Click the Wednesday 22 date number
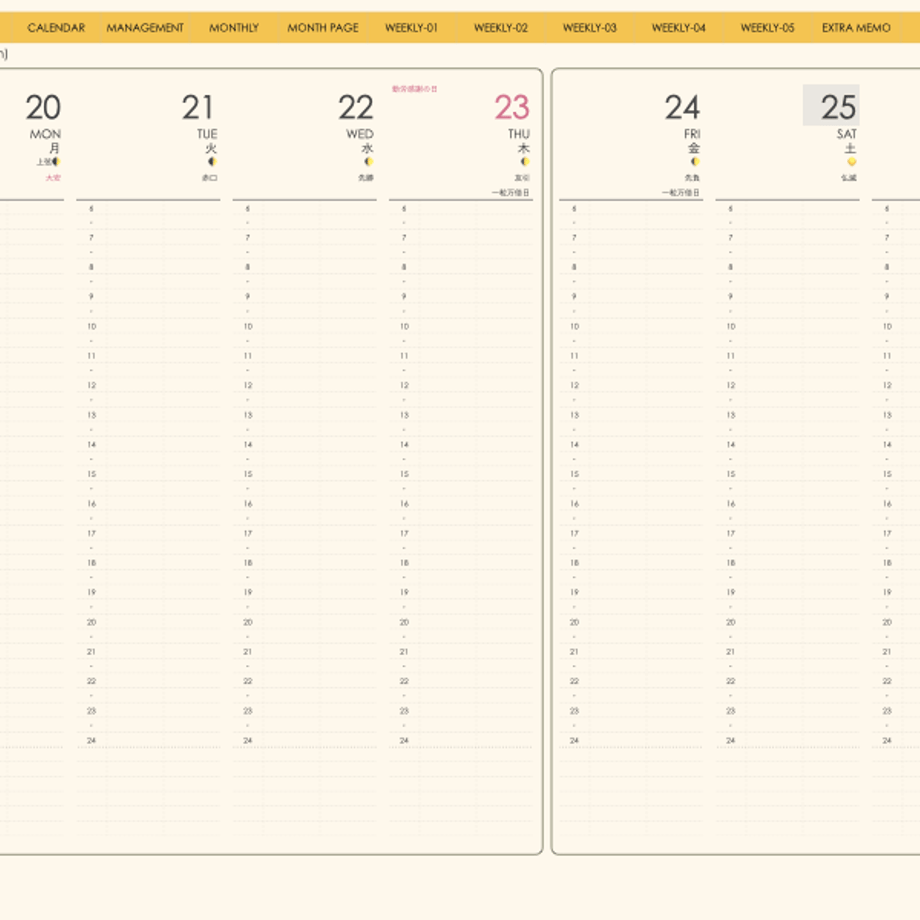Viewport: 920px width, 920px height. [356, 107]
